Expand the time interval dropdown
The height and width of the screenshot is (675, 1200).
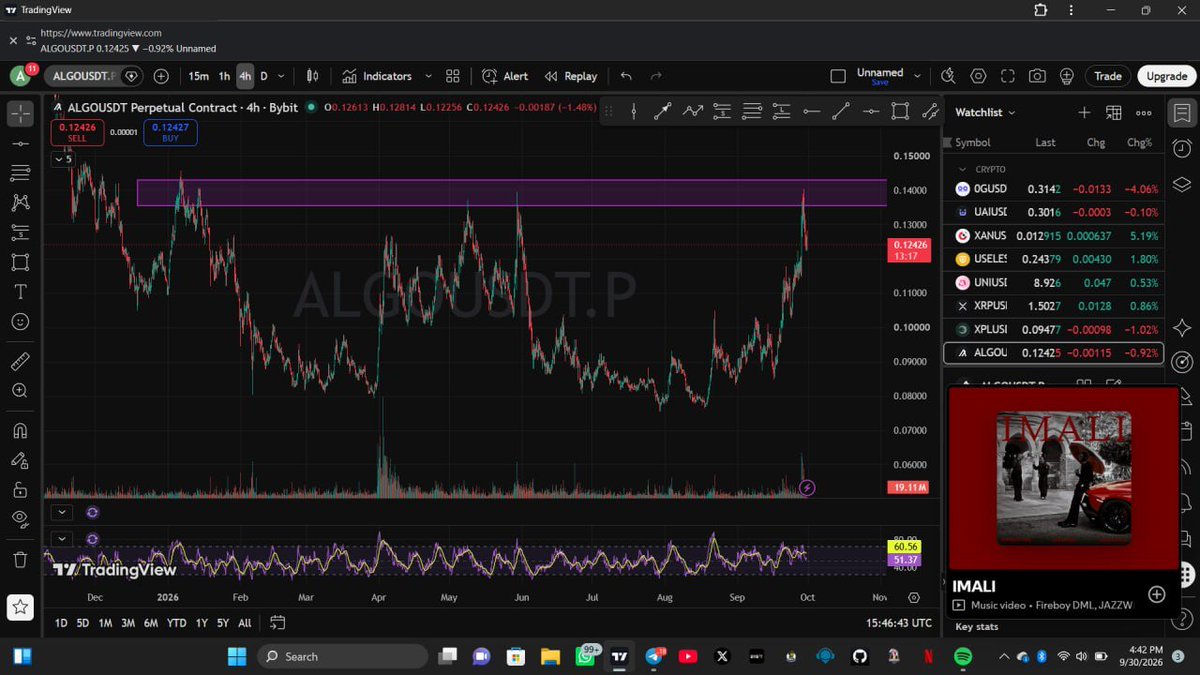point(281,76)
